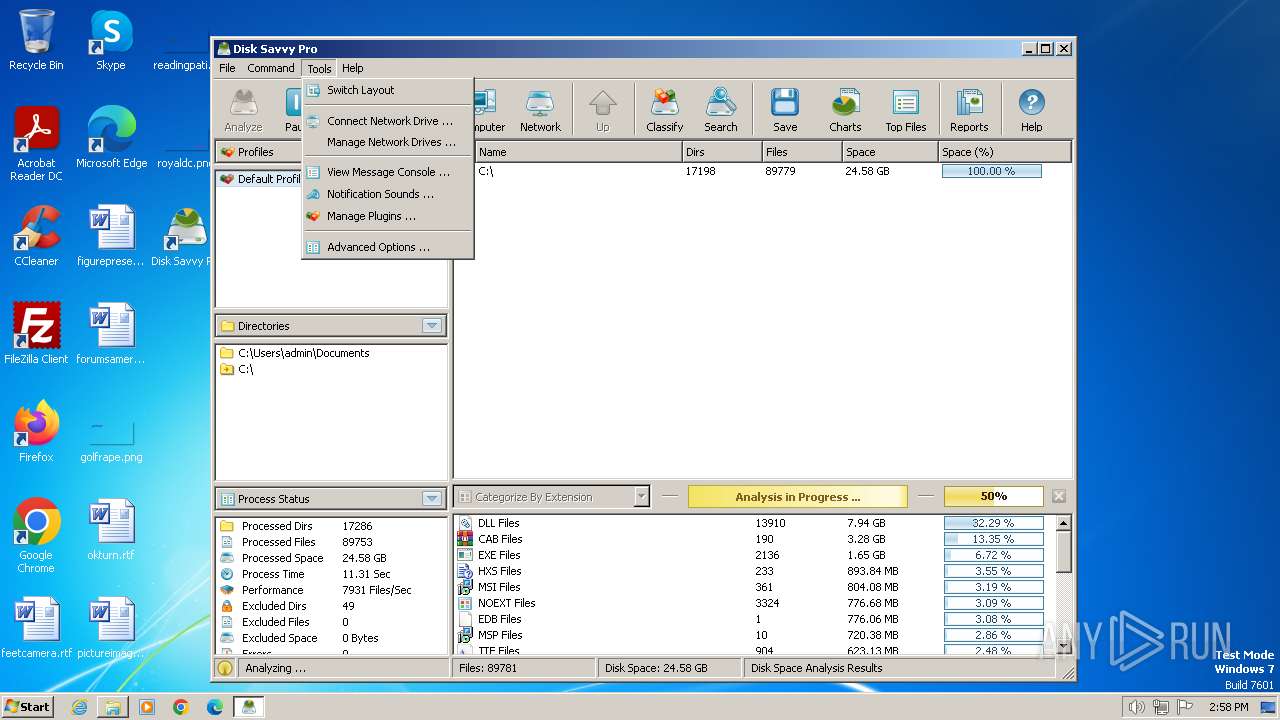The width and height of the screenshot is (1280, 720).
Task: Open the Network toolbar icon
Action: pyautogui.click(x=540, y=110)
